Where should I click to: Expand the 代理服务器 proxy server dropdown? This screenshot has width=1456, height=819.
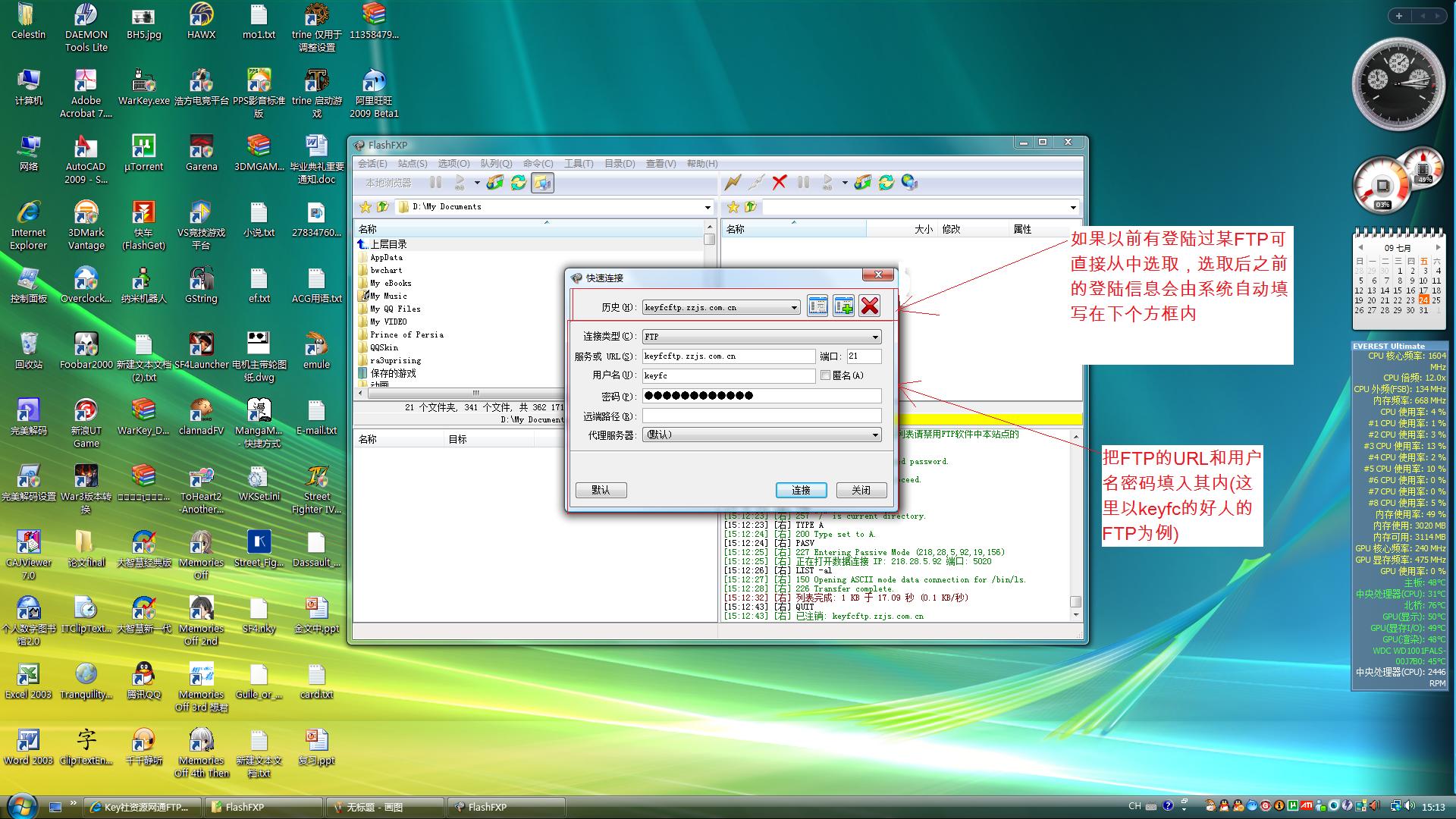(876, 435)
